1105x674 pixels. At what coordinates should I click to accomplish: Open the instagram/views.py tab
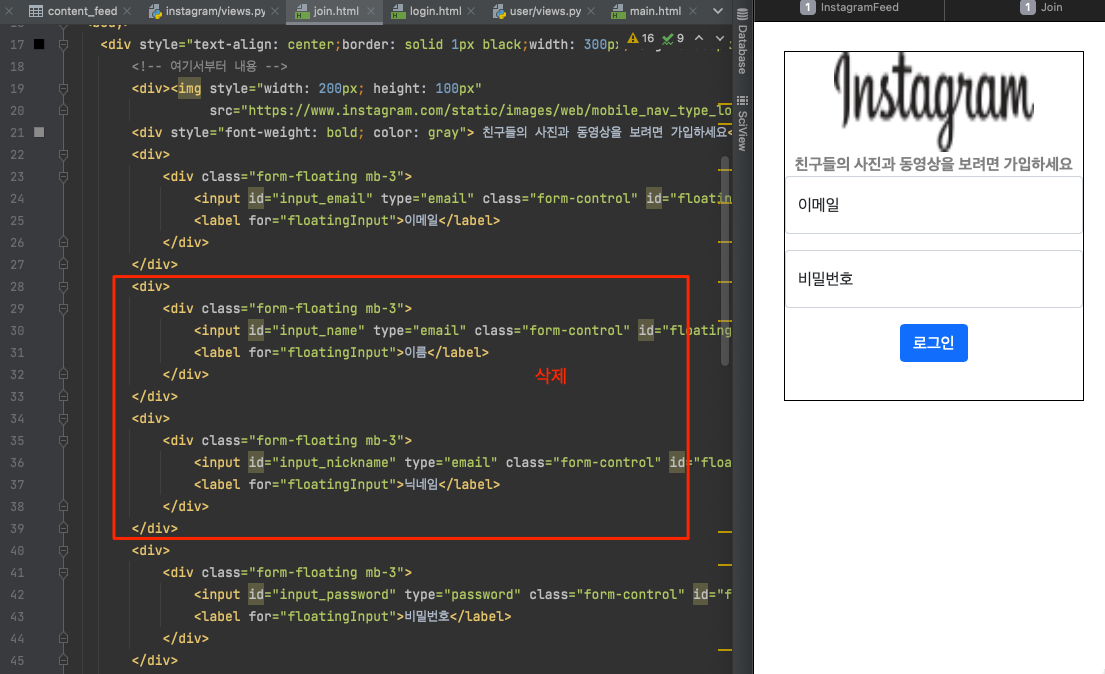[215, 11]
